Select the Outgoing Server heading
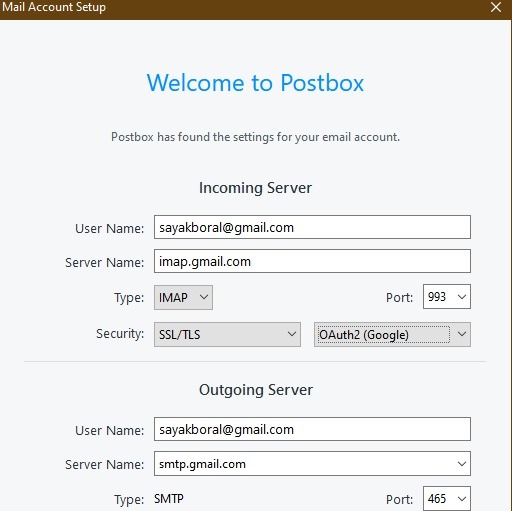512x511 pixels. (x=256, y=390)
